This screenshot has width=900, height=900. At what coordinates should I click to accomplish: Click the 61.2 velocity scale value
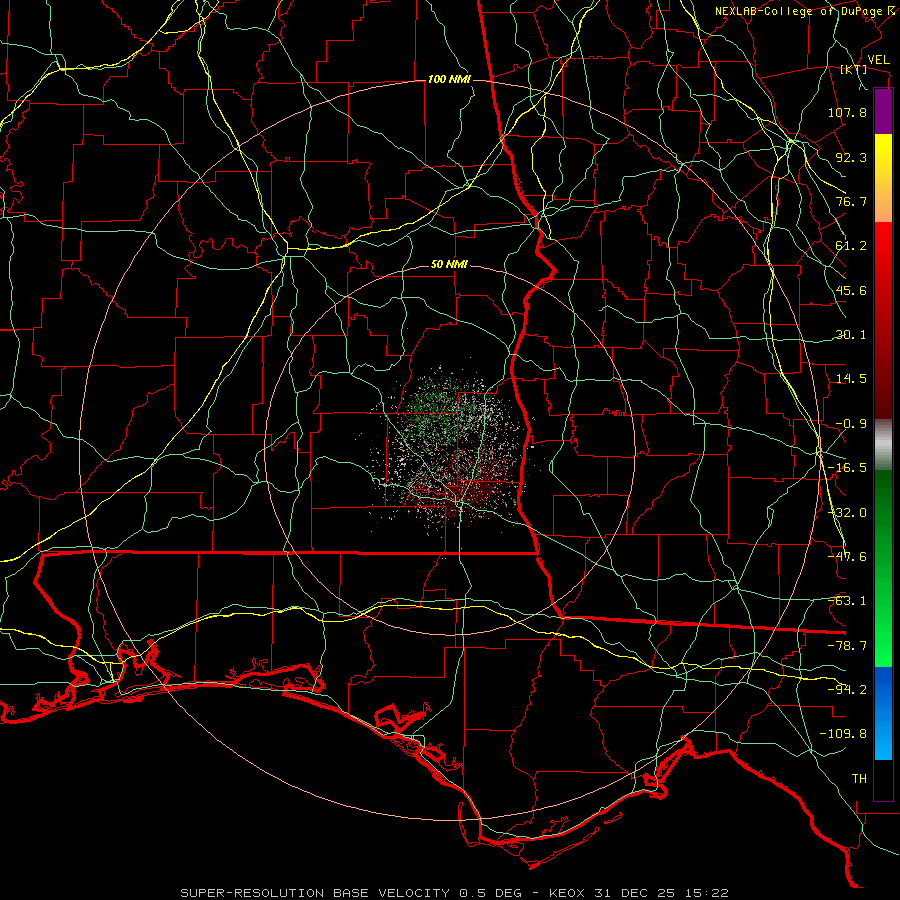coord(851,246)
